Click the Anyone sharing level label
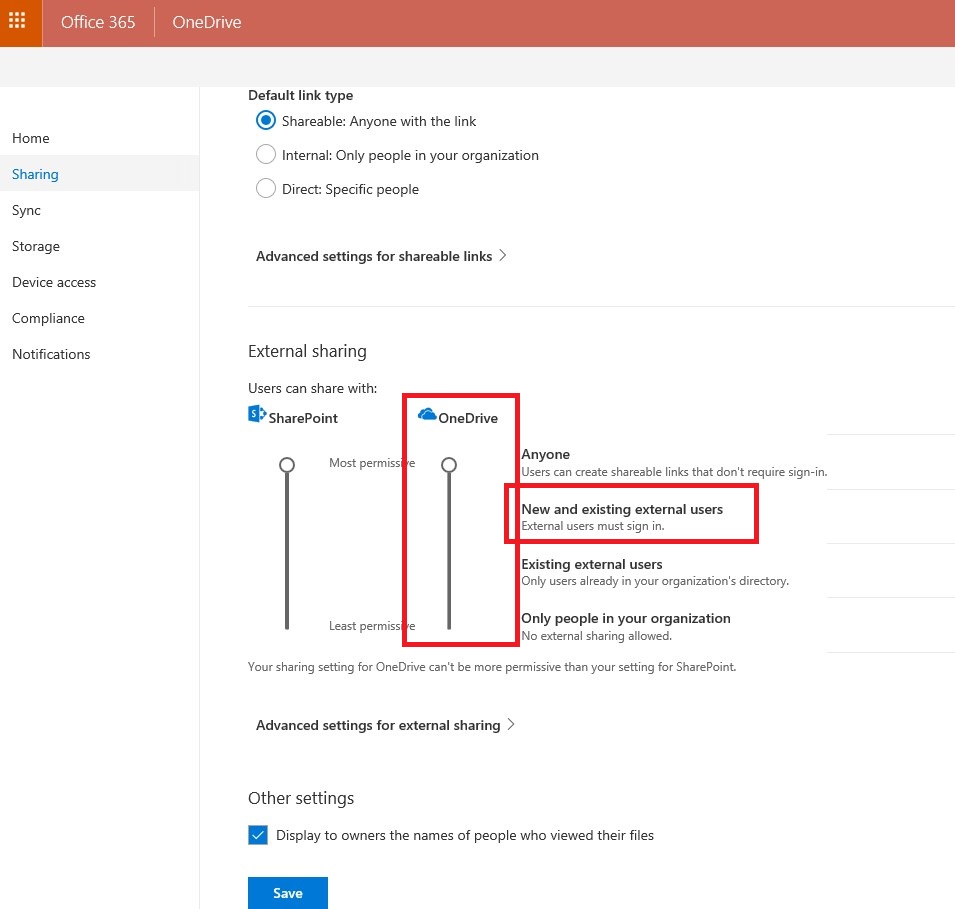The height and width of the screenshot is (909, 955). click(x=546, y=454)
